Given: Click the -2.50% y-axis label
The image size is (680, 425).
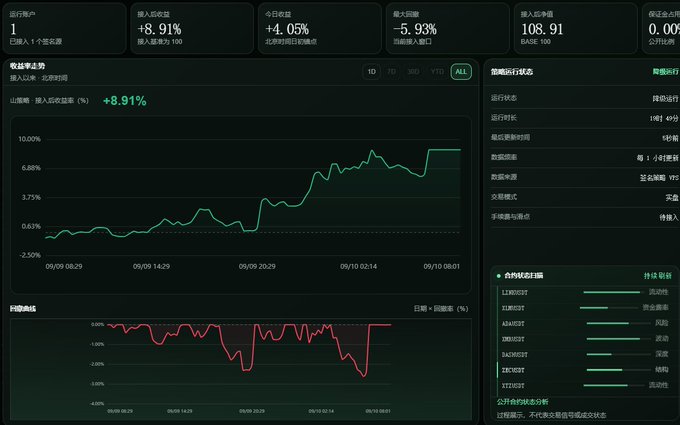Looking at the screenshot, I should (30, 255).
